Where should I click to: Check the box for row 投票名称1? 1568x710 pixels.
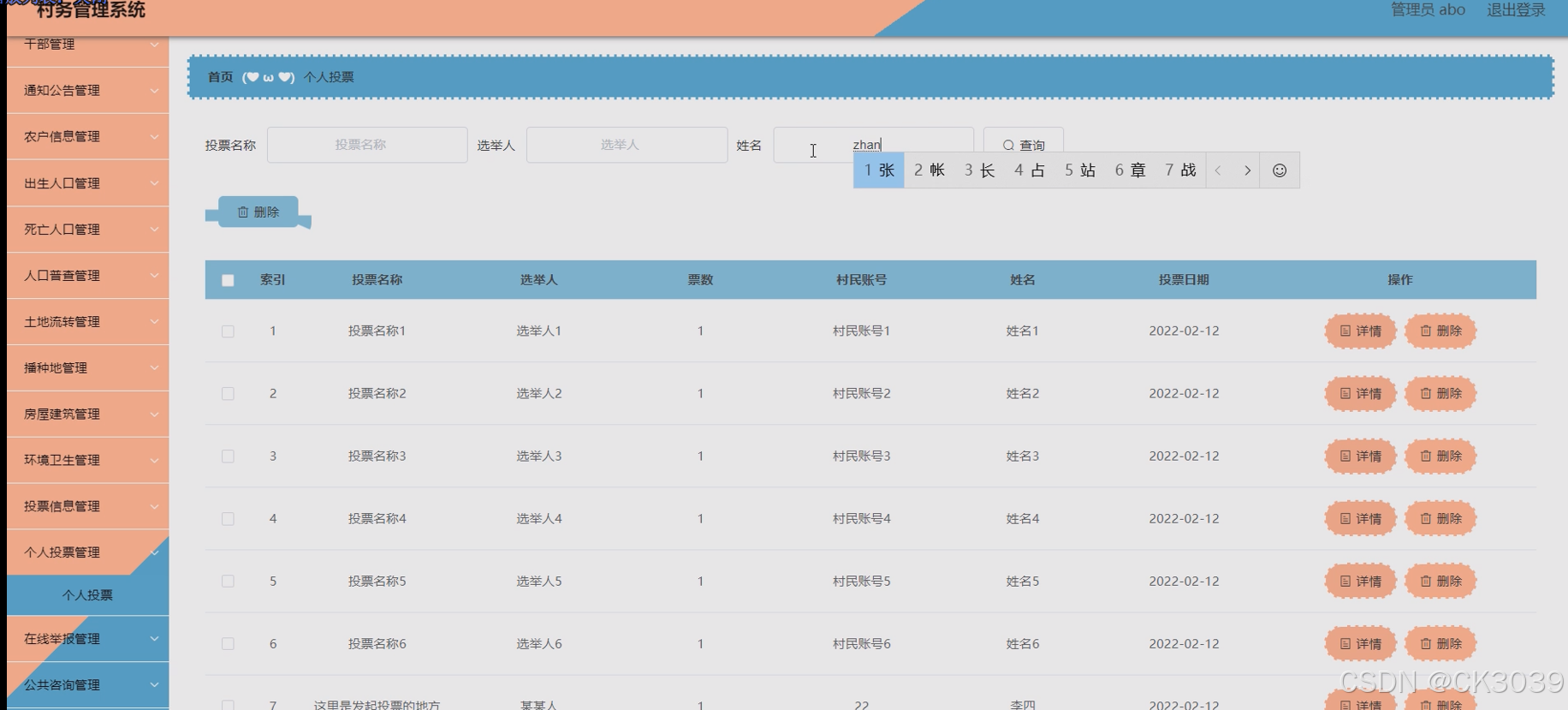pyautogui.click(x=228, y=331)
